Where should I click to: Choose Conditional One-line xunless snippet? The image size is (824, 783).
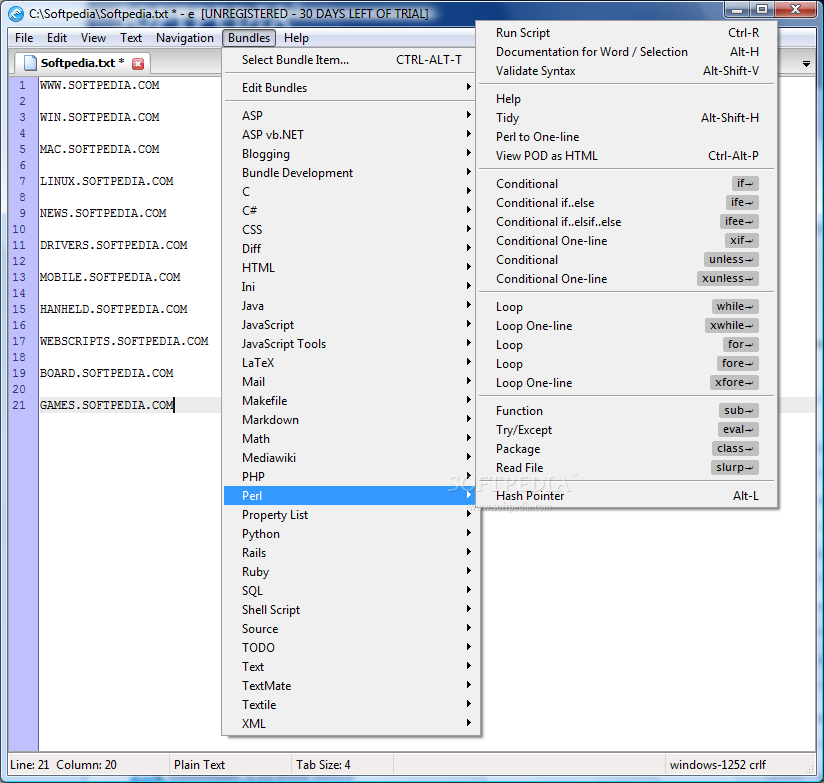pos(626,279)
